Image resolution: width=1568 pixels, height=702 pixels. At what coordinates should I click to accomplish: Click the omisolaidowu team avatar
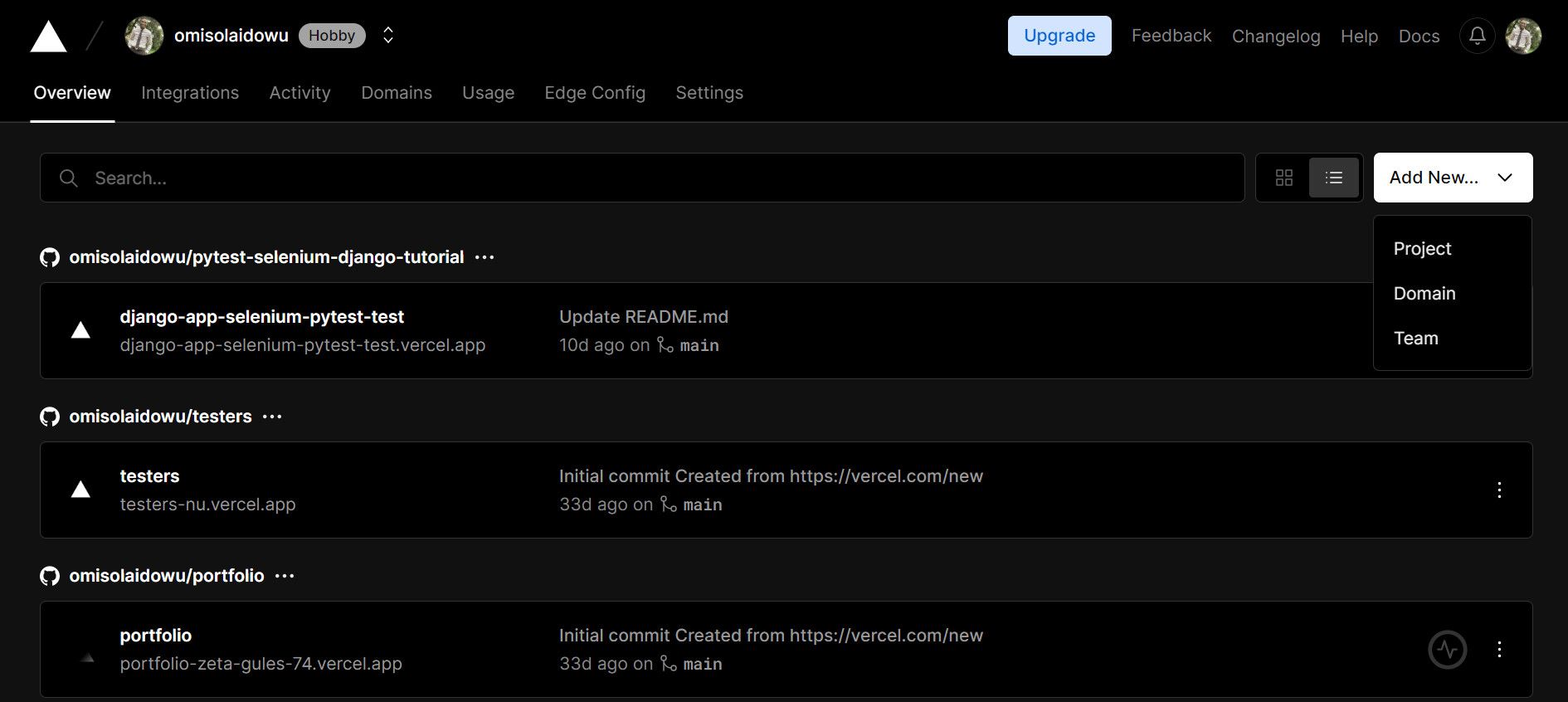pyautogui.click(x=144, y=36)
